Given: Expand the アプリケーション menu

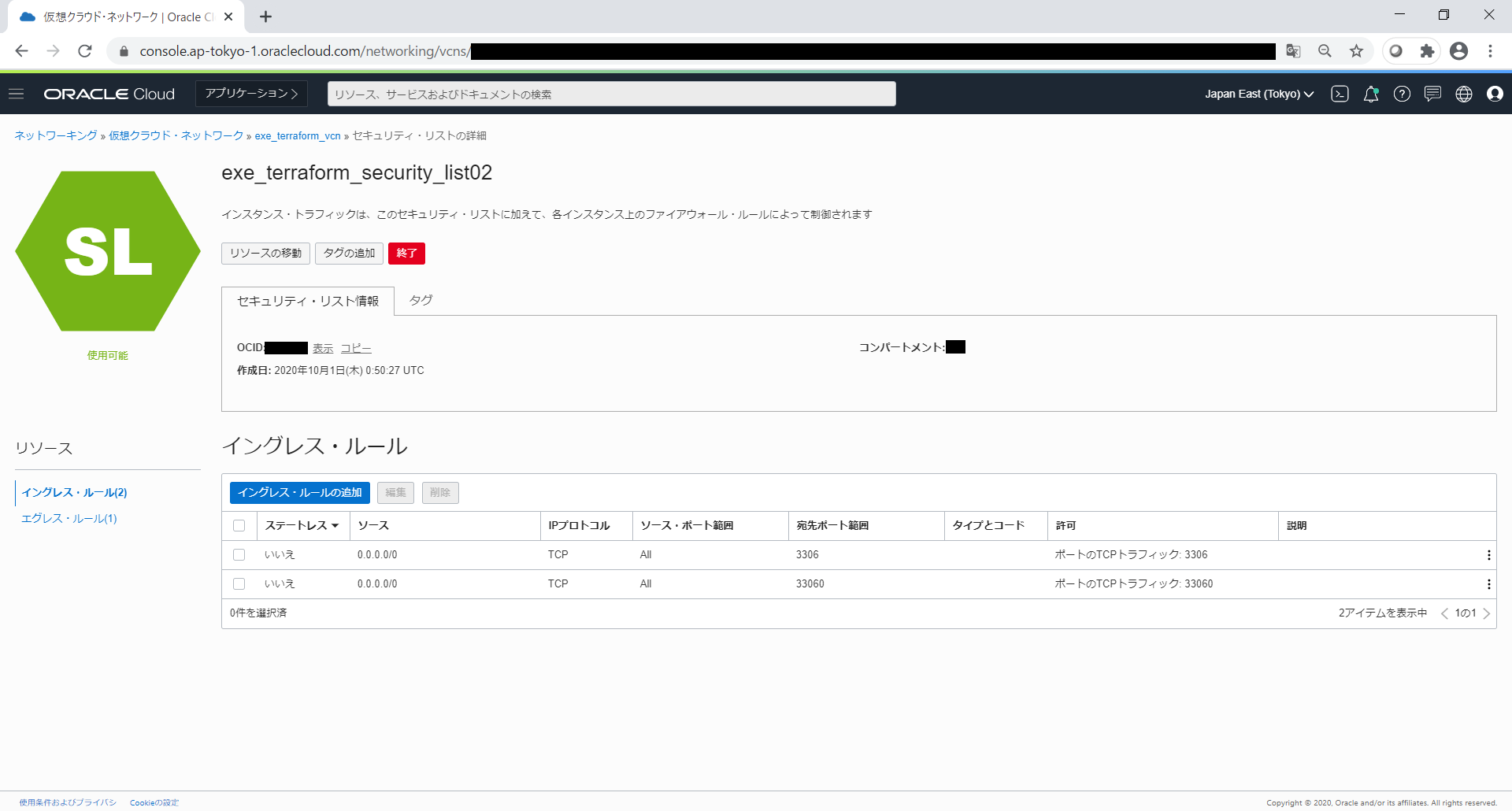Looking at the screenshot, I should pos(251,94).
